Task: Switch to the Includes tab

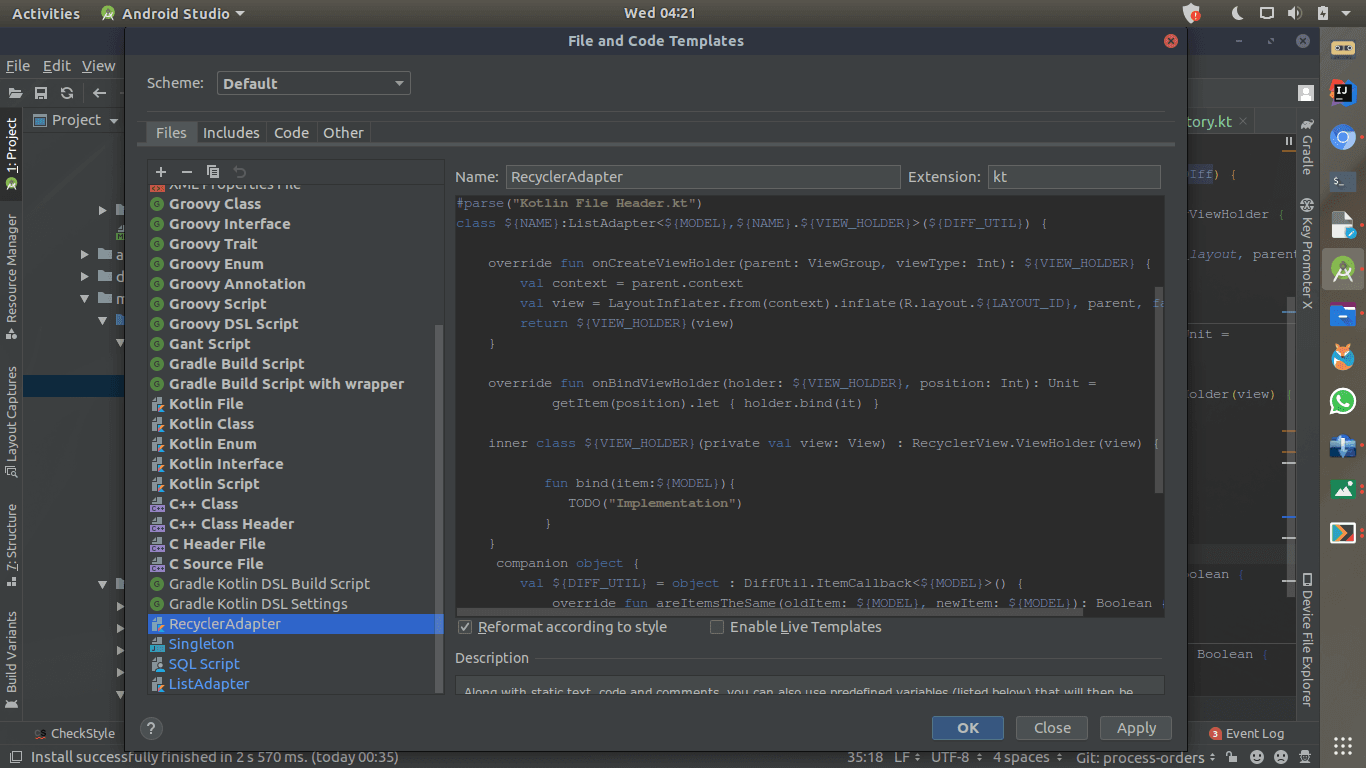Action: point(231,133)
